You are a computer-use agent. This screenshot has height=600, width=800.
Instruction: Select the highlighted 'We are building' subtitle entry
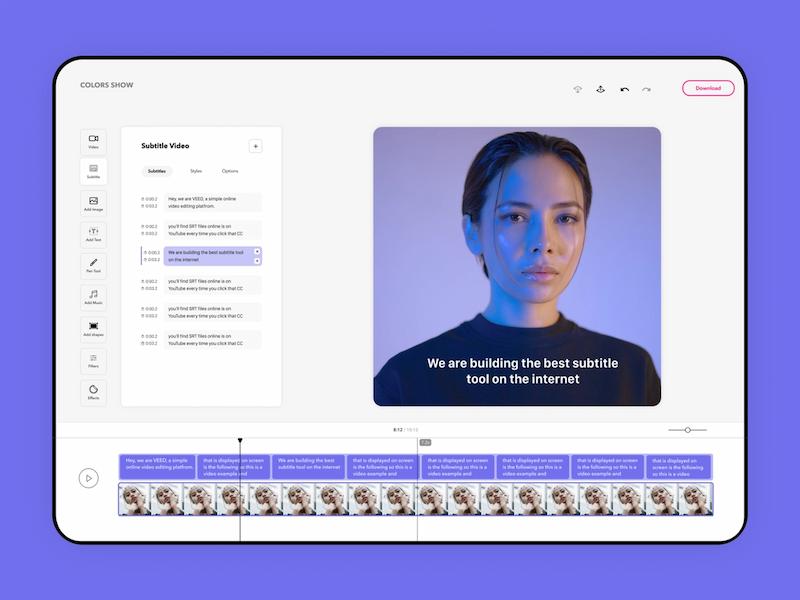coord(207,256)
